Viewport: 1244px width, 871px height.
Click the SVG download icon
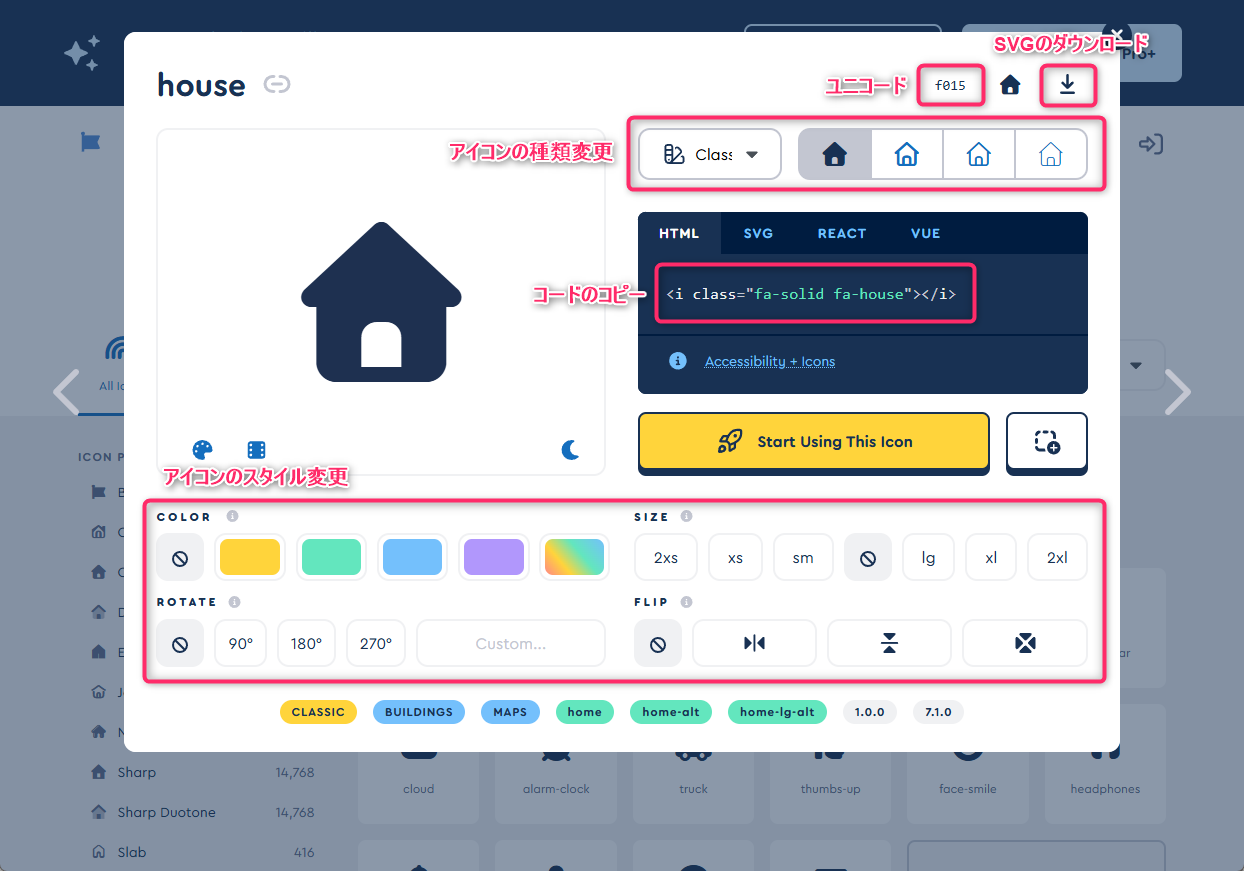point(1067,86)
